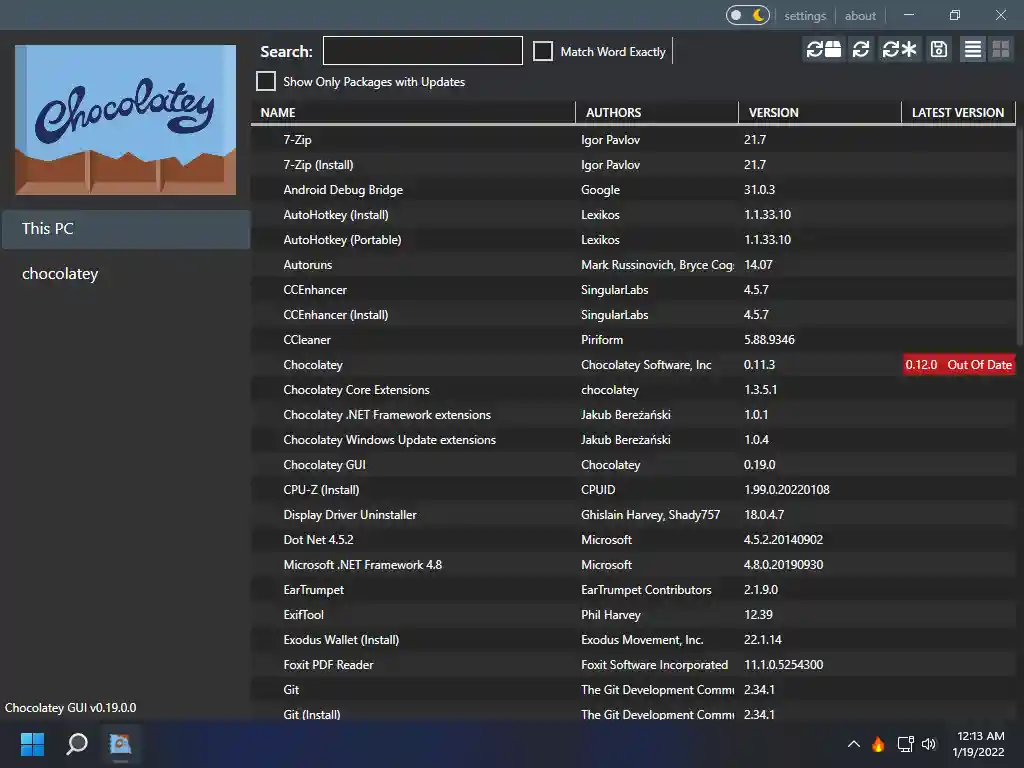This screenshot has height=768, width=1024.
Task: Toggle the dark/light theme switch
Action: pyautogui.click(x=748, y=15)
